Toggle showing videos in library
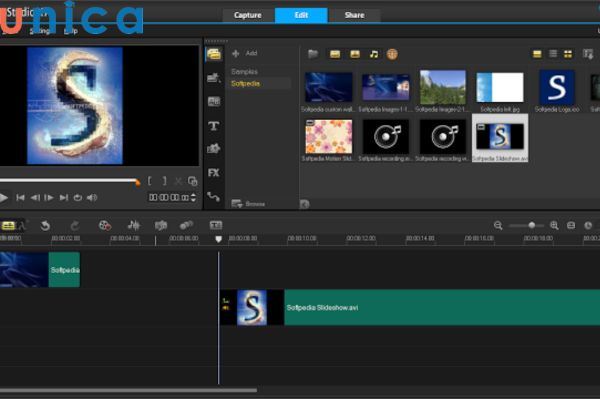This screenshot has height=400, width=600. pos(335,54)
